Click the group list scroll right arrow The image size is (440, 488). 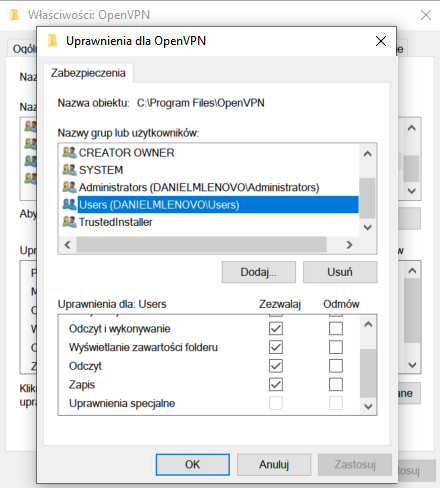(x=349, y=245)
